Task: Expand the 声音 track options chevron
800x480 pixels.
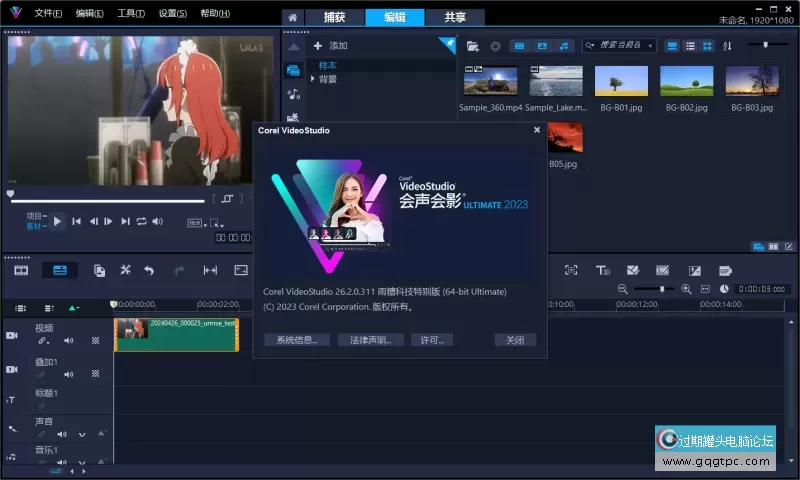Action: (x=82, y=435)
